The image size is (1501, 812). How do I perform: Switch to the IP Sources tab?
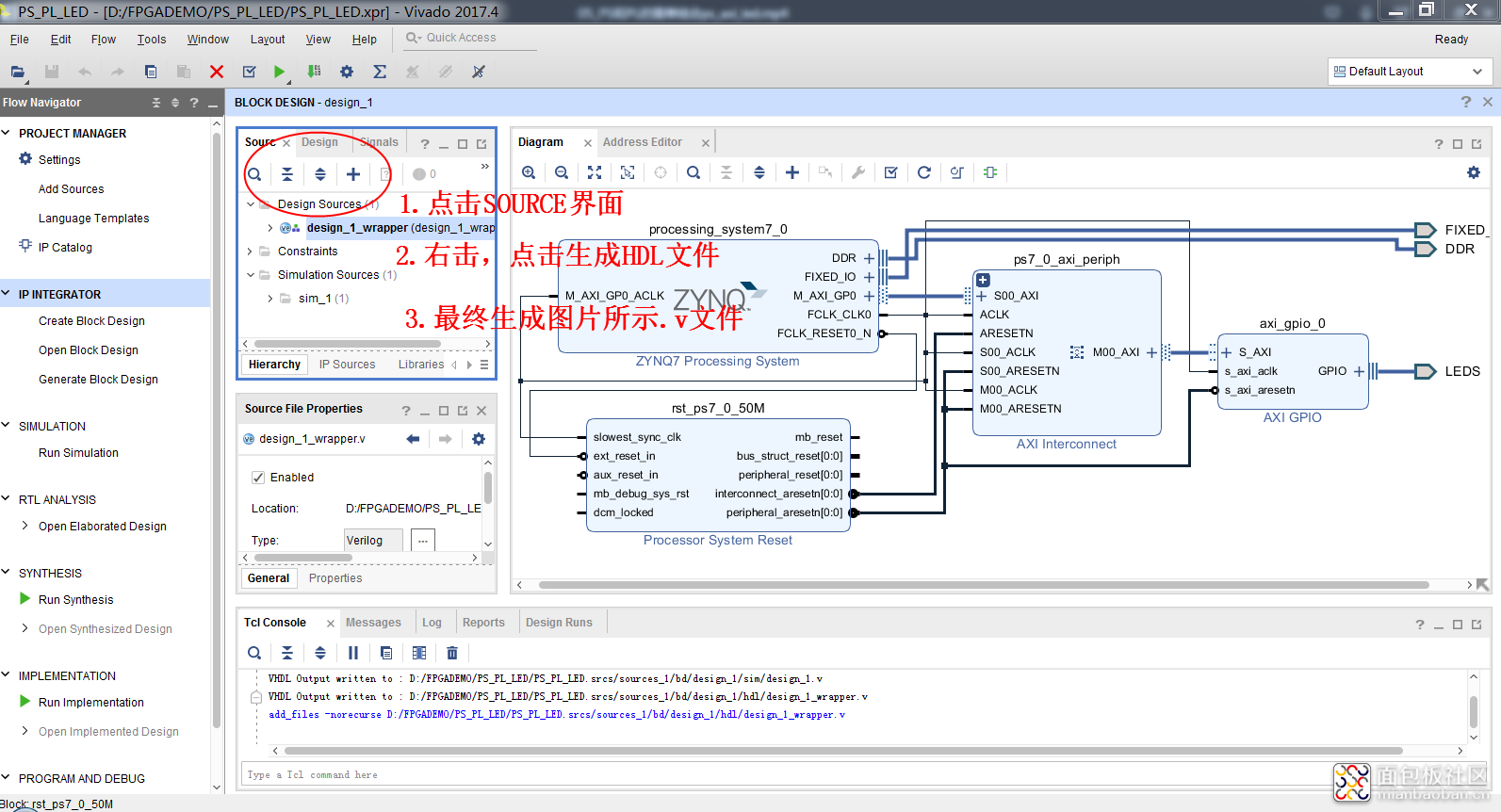click(347, 365)
